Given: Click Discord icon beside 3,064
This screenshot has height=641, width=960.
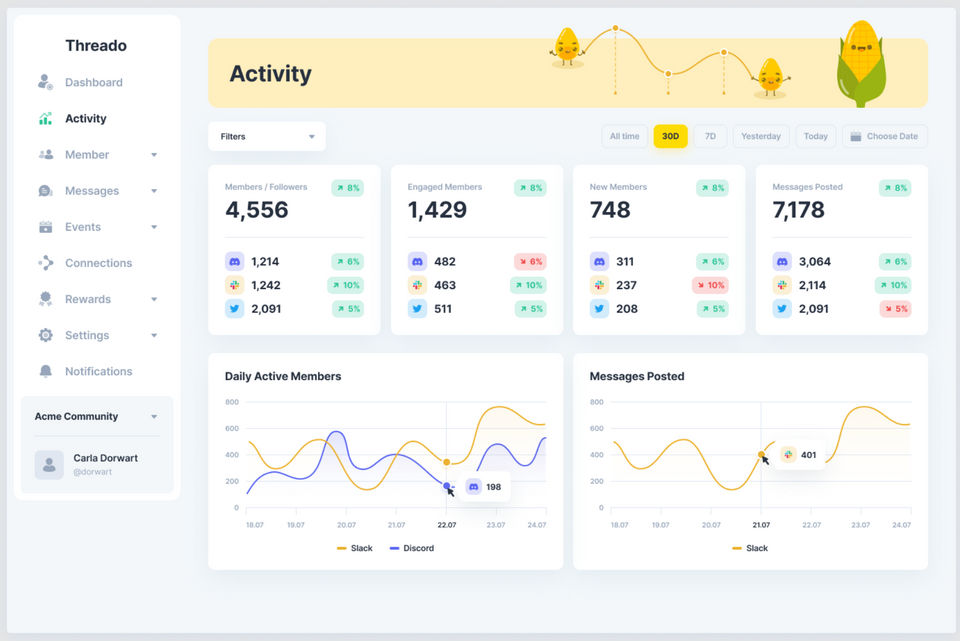Looking at the screenshot, I should click(x=782, y=261).
